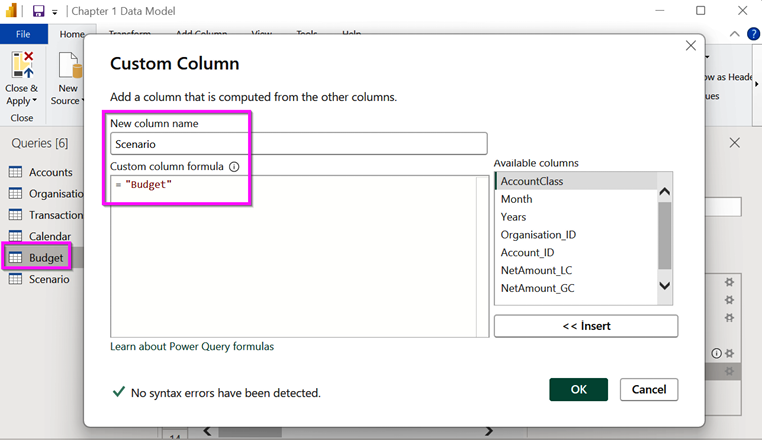Select NetAmount_LC in Available columns
The height and width of the screenshot is (440, 762).
(x=536, y=270)
